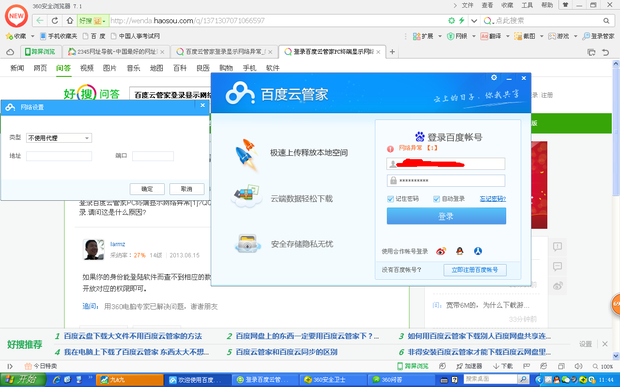Select the 问答 navigation tab
The width and height of the screenshot is (620, 387).
point(63,68)
